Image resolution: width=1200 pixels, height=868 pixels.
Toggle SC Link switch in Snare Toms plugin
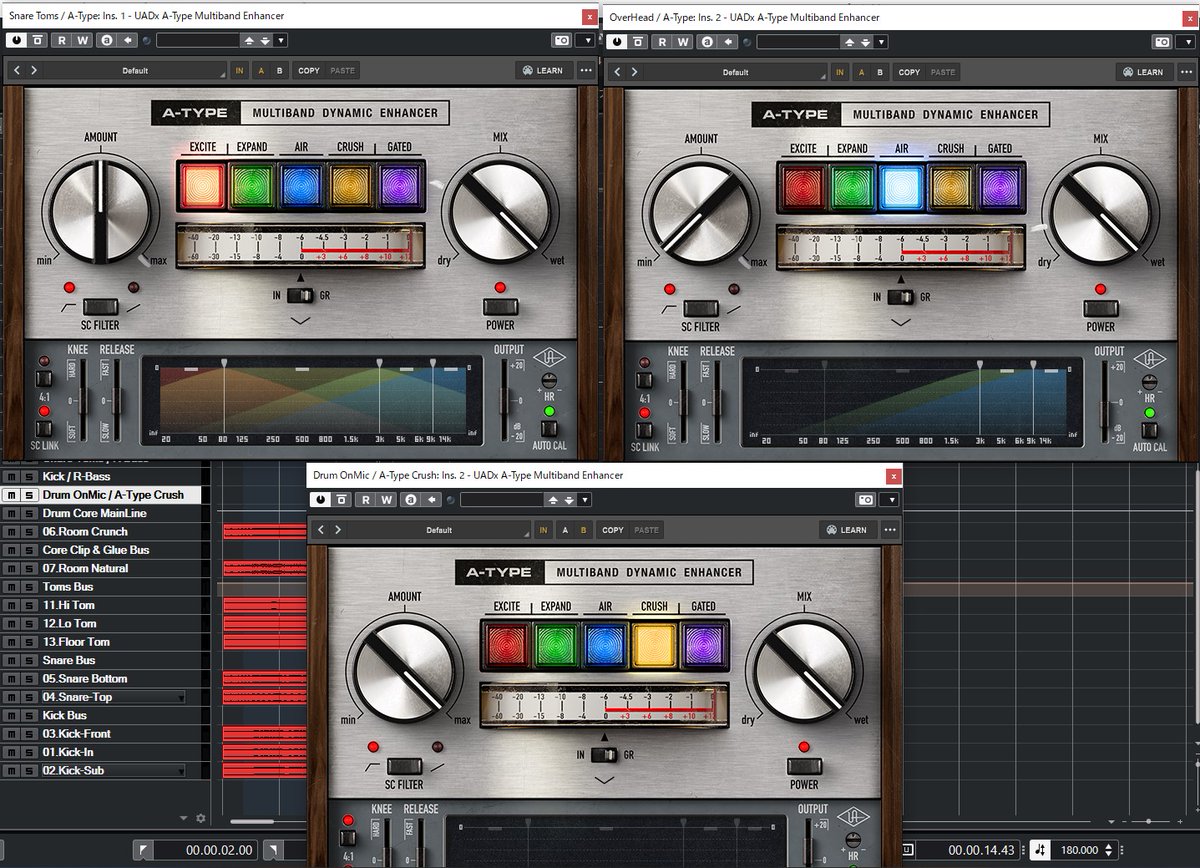pos(44,427)
